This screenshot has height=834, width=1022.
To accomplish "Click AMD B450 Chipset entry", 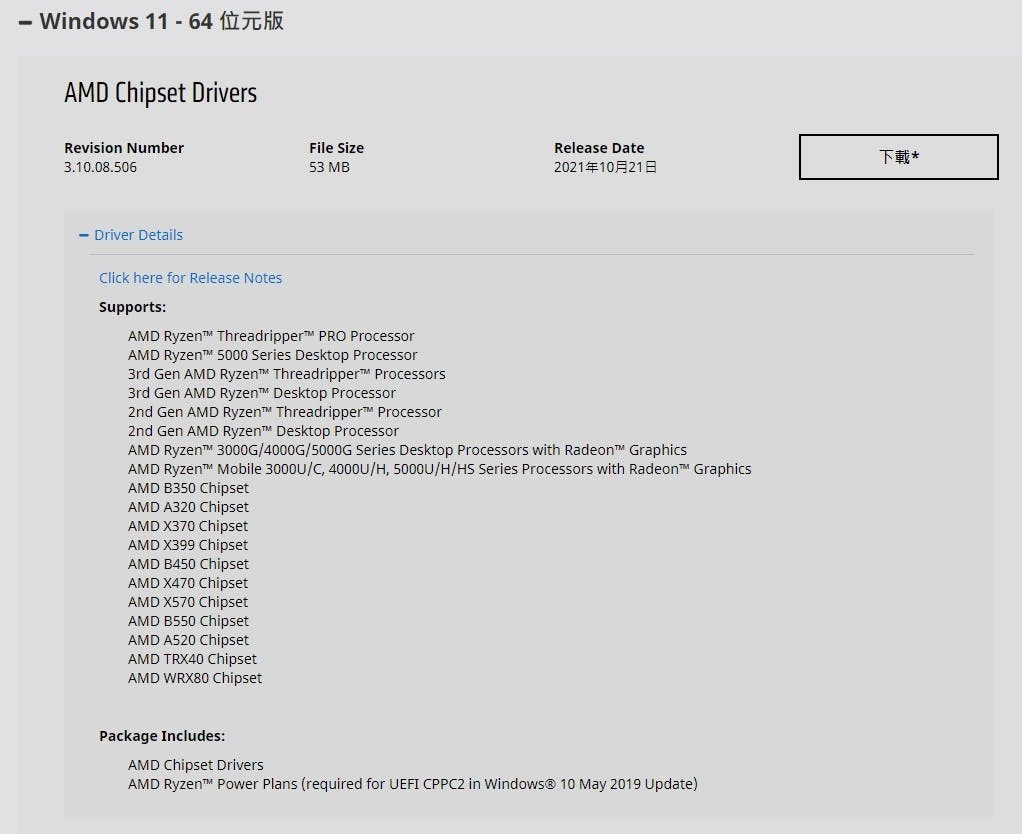I will 188,564.
